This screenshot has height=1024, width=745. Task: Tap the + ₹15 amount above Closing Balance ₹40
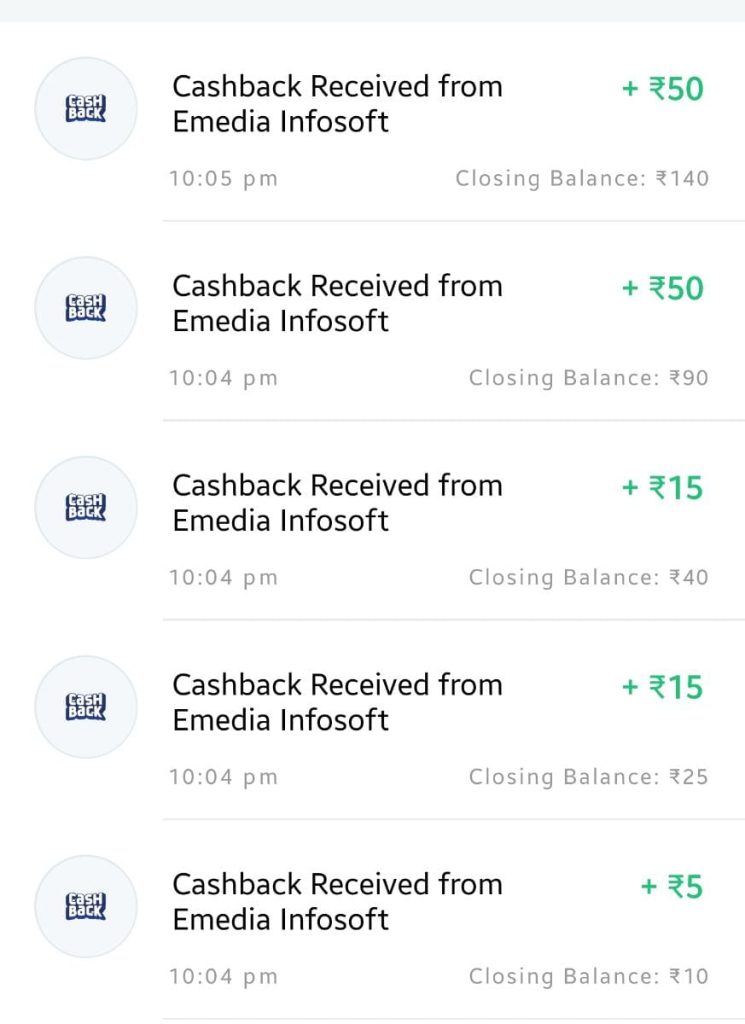click(663, 488)
